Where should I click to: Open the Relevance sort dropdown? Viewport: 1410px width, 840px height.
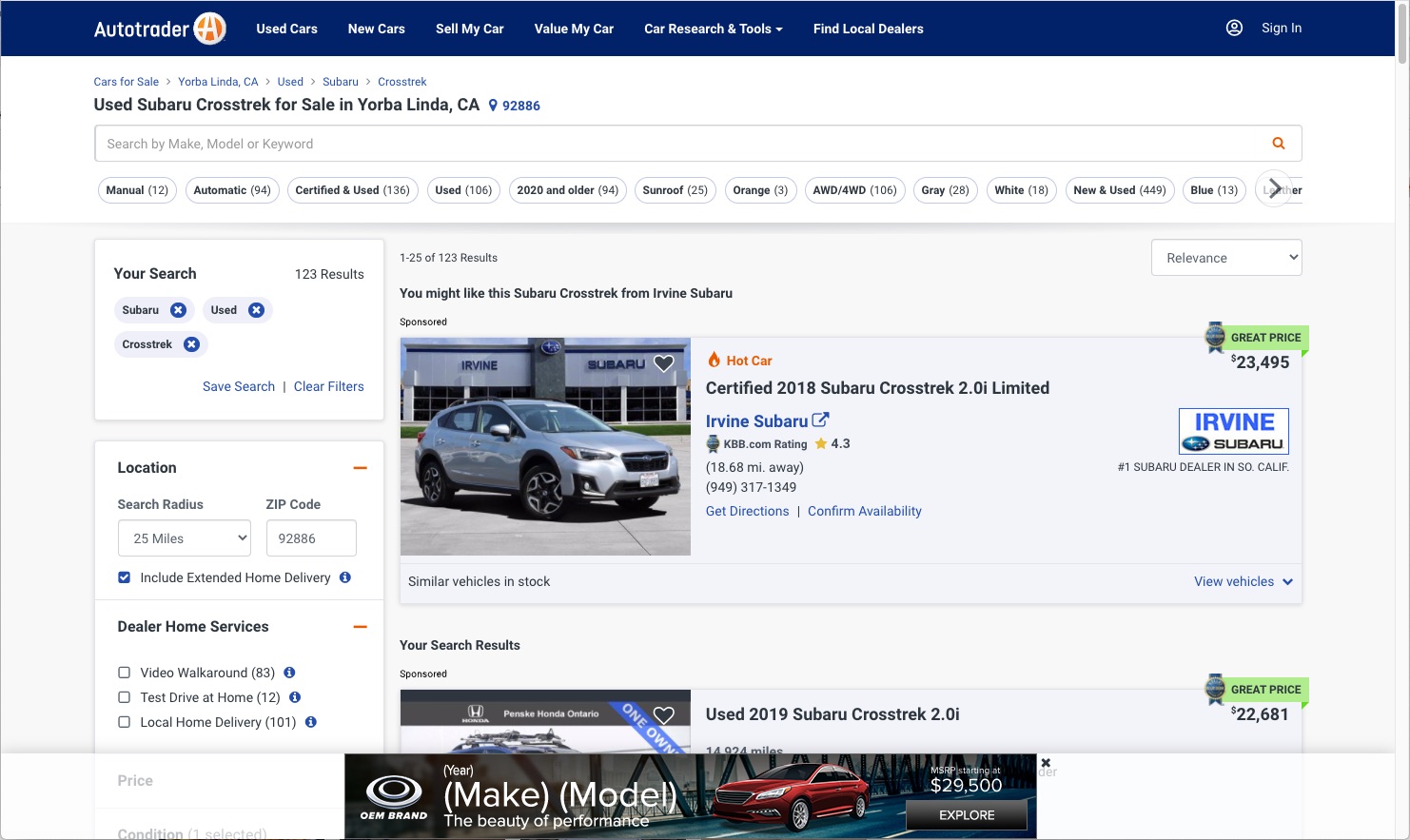click(x=1226, y=258)
